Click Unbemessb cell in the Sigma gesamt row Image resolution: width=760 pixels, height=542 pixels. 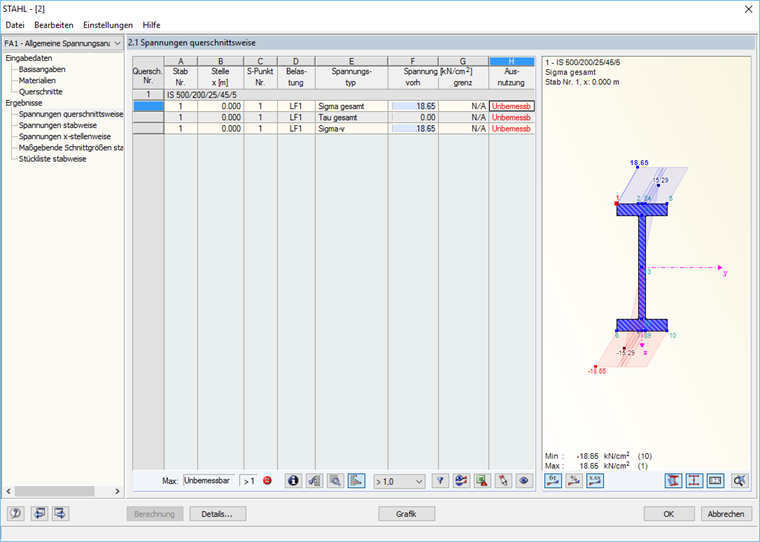click(511, 106)
